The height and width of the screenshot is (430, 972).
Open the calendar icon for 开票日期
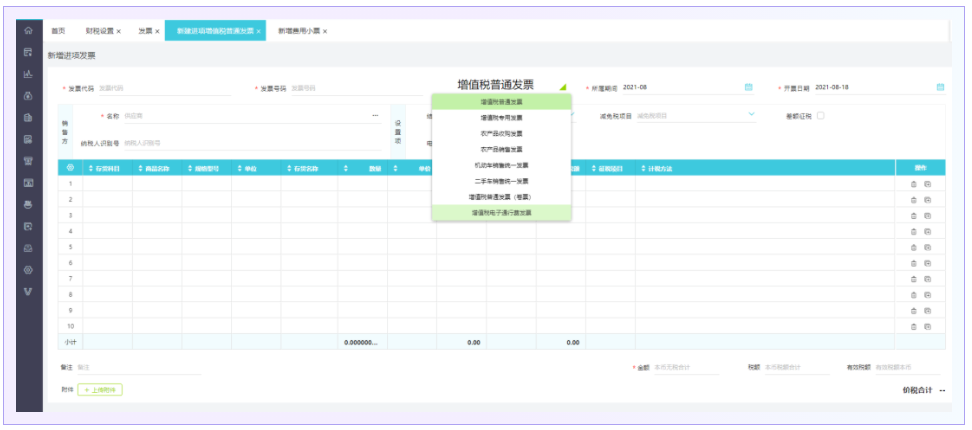940,87
